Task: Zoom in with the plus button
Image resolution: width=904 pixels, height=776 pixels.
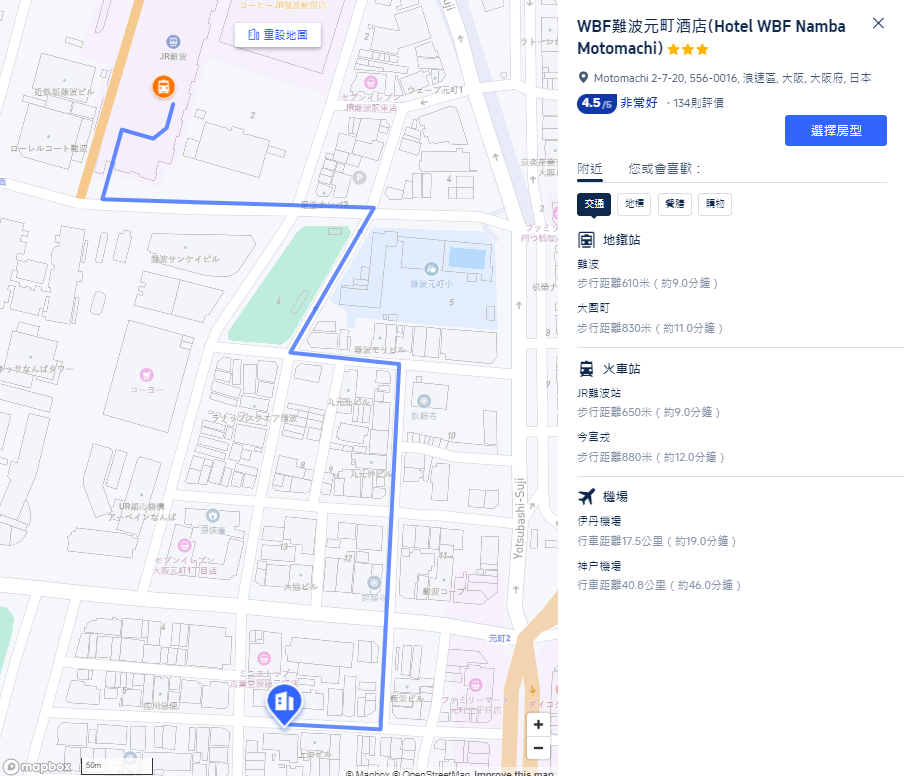Action: click(x=538, y=725)
